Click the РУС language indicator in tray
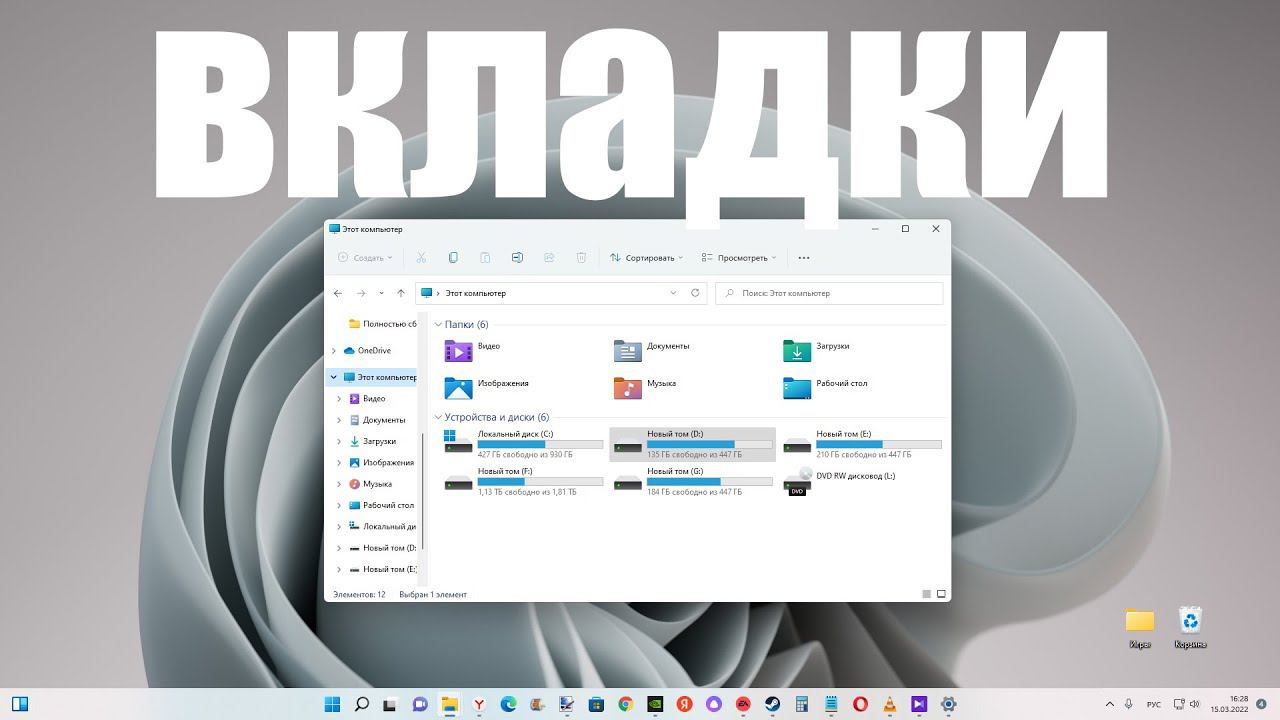The width and height of the screenshot is (1280, 720). coord(1153,704)
